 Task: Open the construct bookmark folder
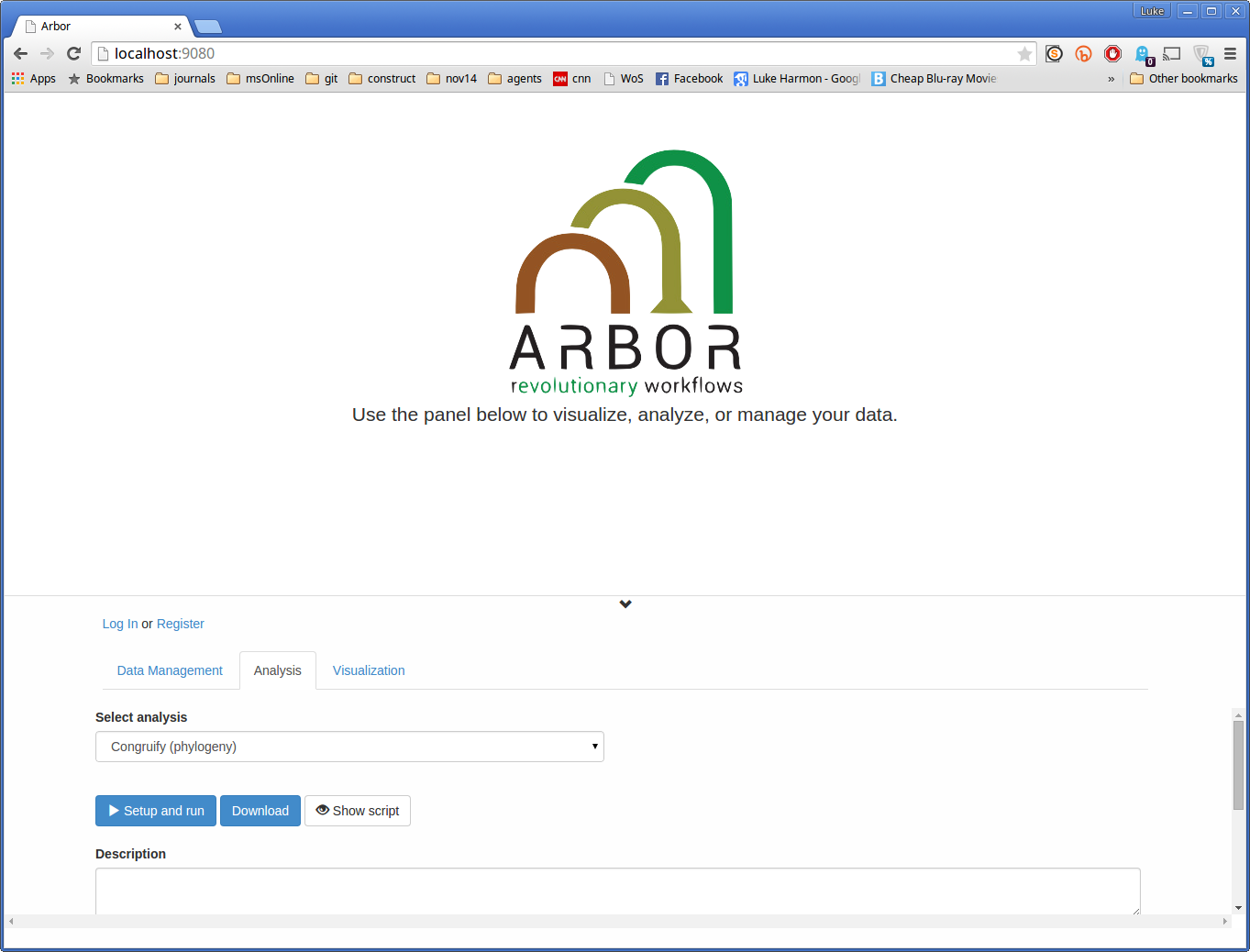pyautogui.click(x=382, y=79)
